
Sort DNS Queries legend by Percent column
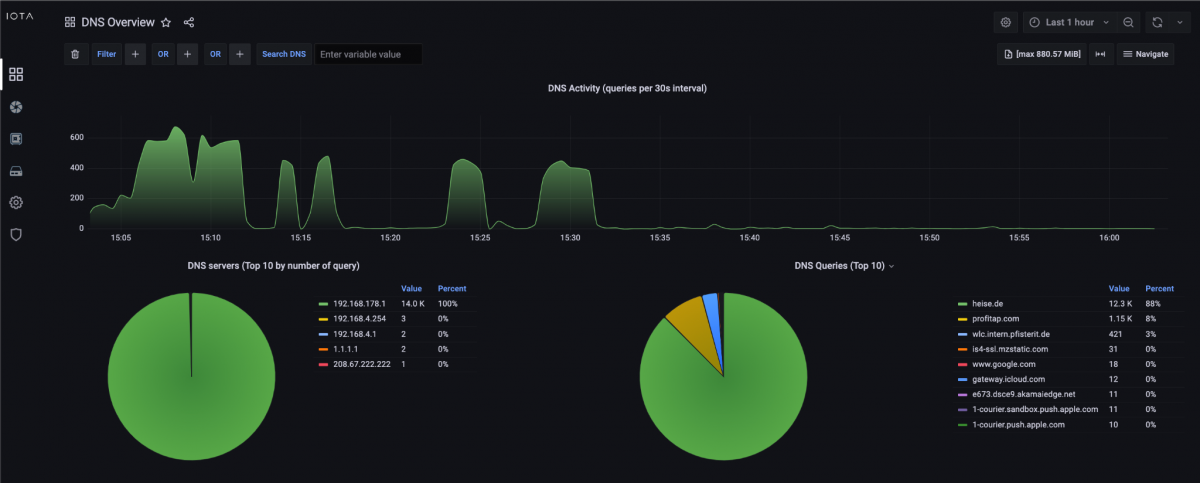pos(1159,288)
